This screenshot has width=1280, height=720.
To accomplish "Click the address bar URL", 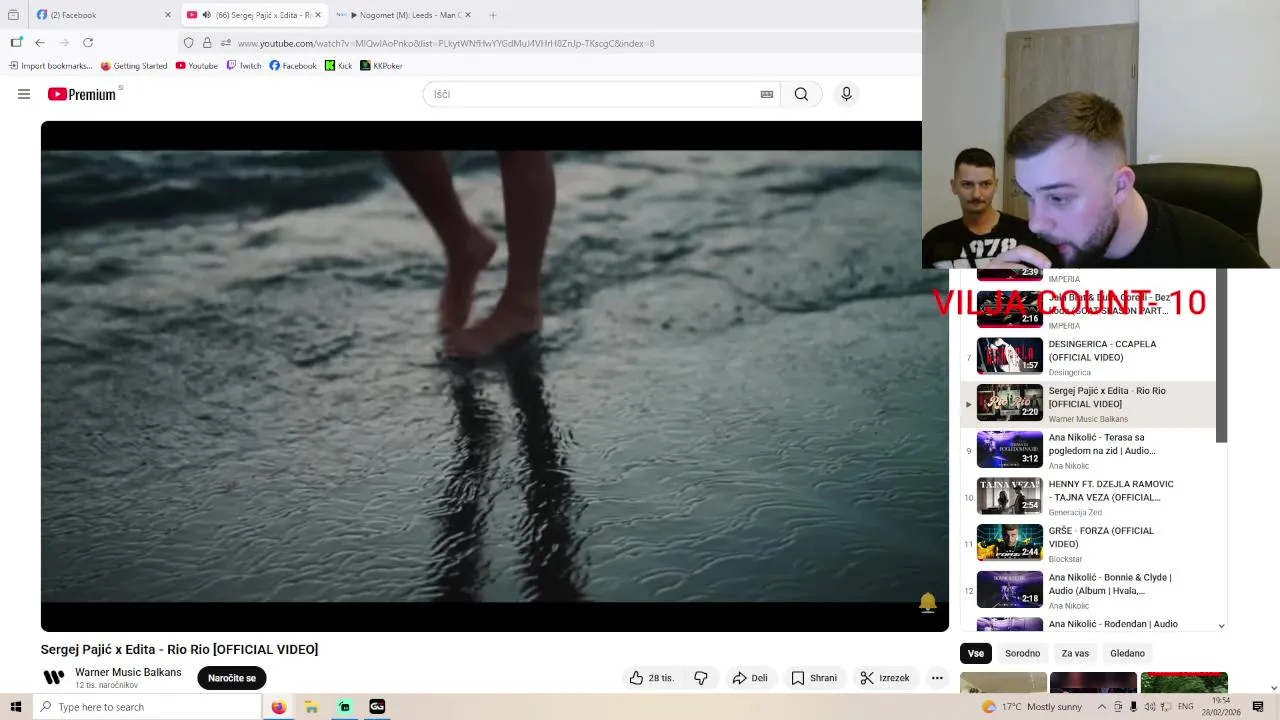I will pyautogui.click(x=446, y=43).
